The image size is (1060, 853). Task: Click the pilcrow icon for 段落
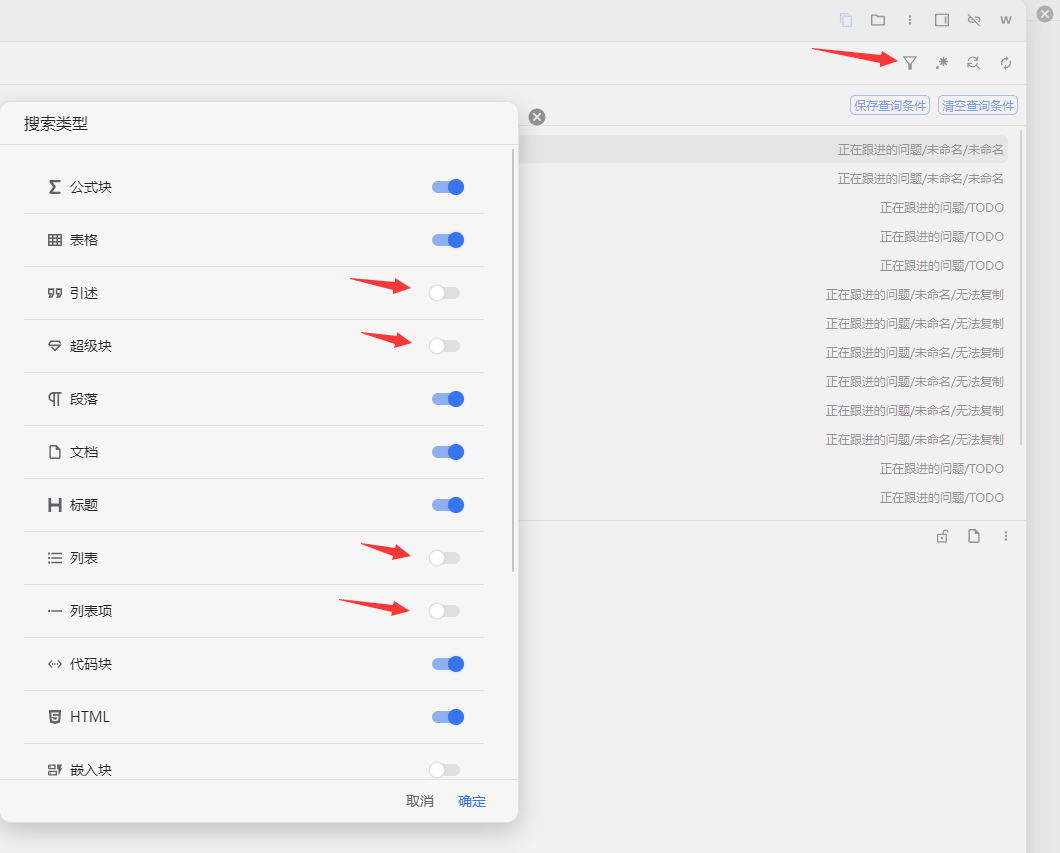(x=55, y=399)
